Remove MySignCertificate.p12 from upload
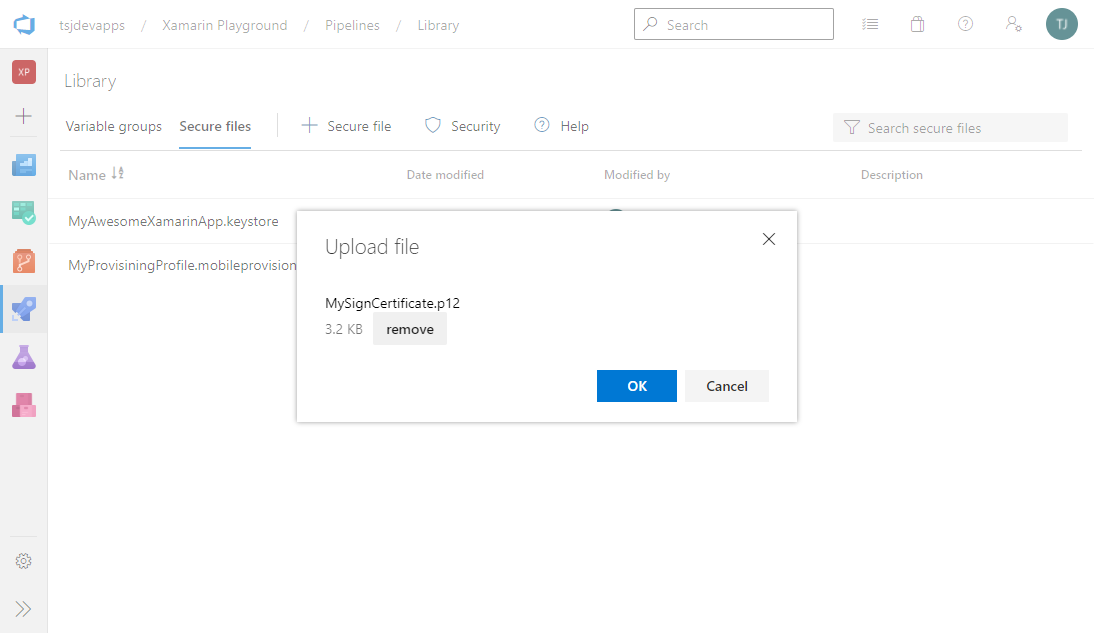The width and height of the screenshot is (1094, 633). (x=410, y=329)
